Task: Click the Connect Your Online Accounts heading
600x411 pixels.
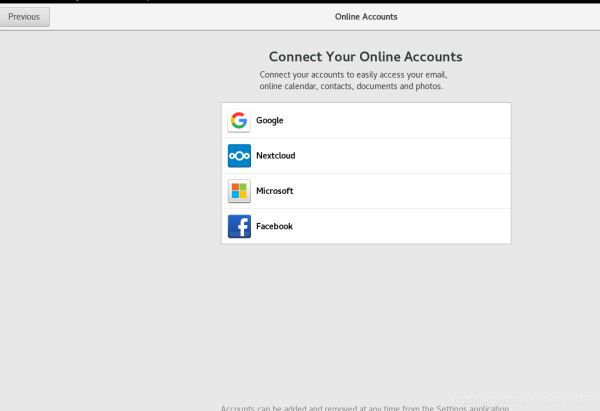Action: point(366,57)
